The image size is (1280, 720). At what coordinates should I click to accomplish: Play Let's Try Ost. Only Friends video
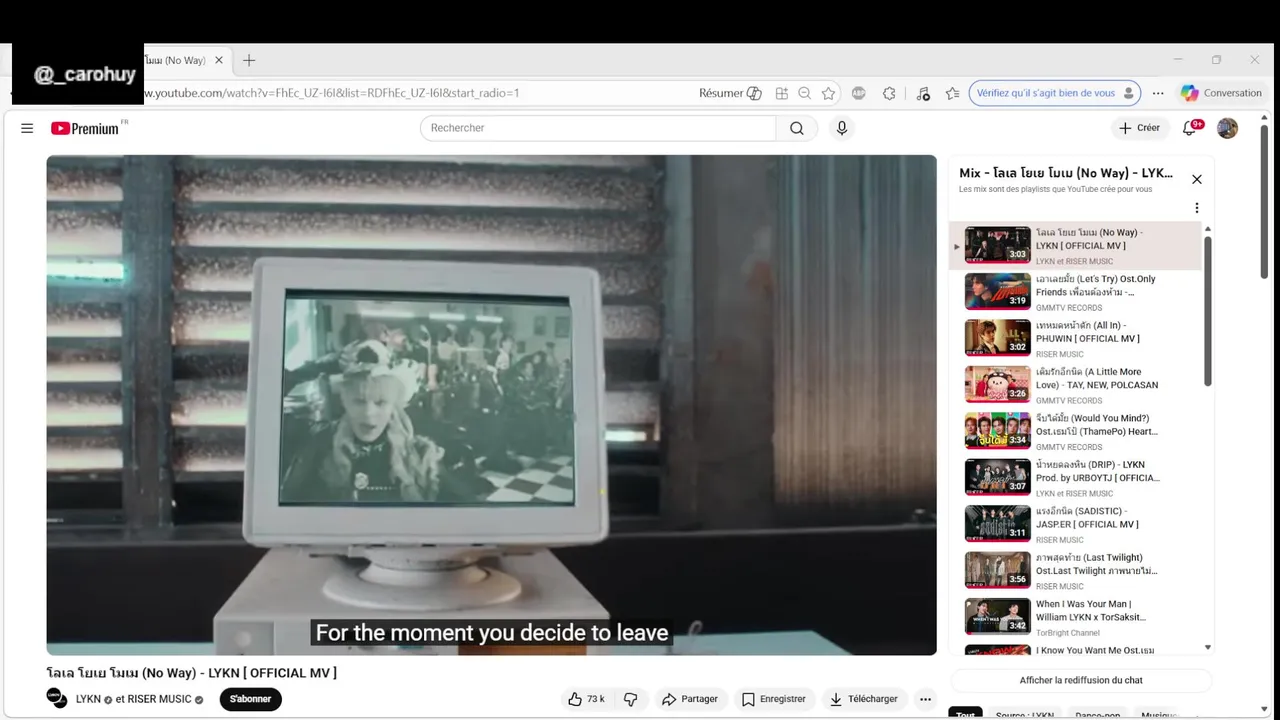click(1075, 292)
